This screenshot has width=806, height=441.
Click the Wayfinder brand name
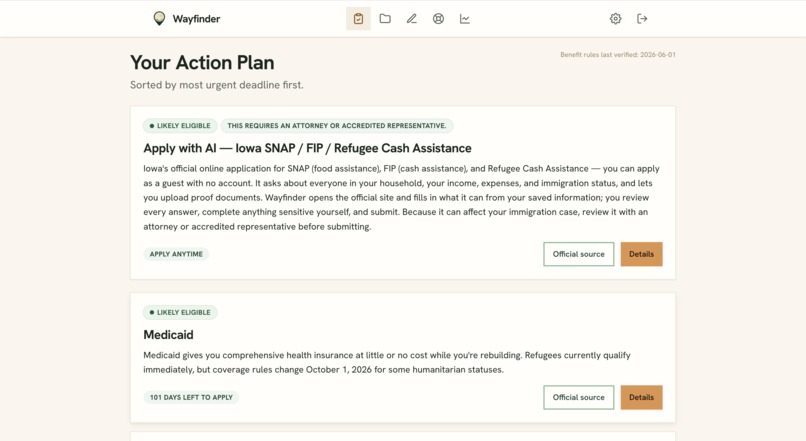[x=196, y=19]
